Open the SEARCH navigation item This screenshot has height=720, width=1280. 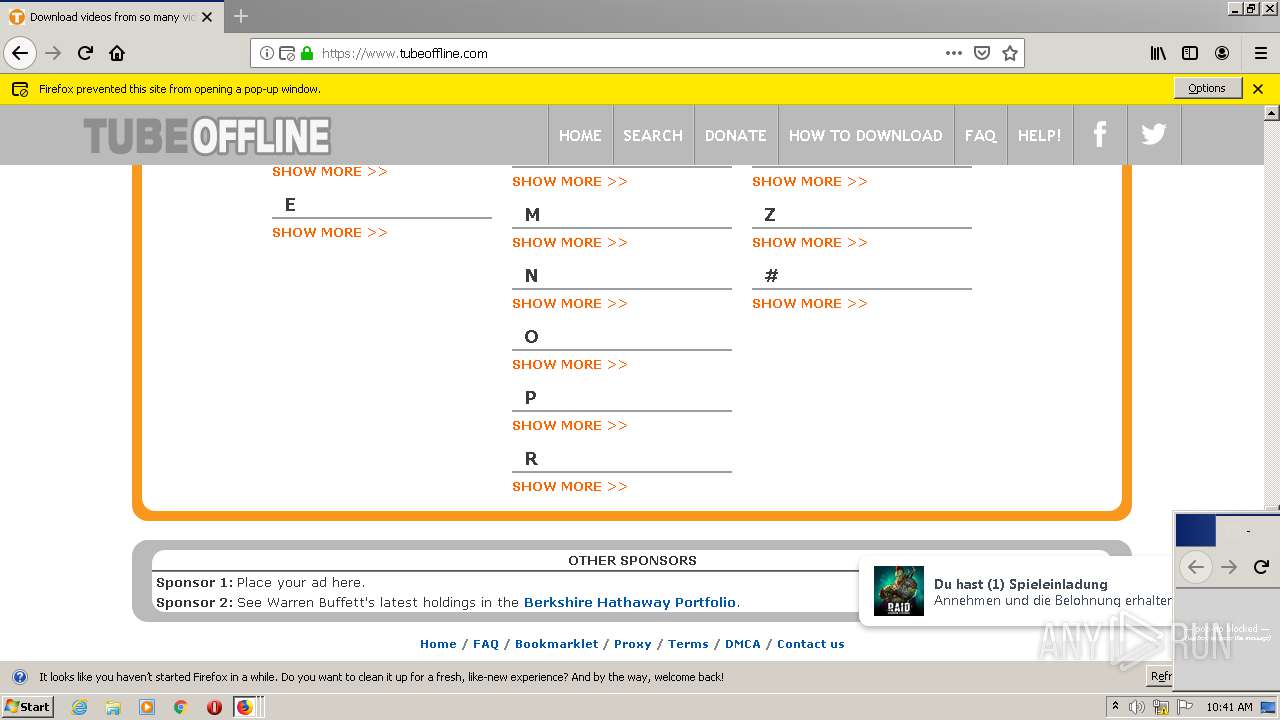653,135
